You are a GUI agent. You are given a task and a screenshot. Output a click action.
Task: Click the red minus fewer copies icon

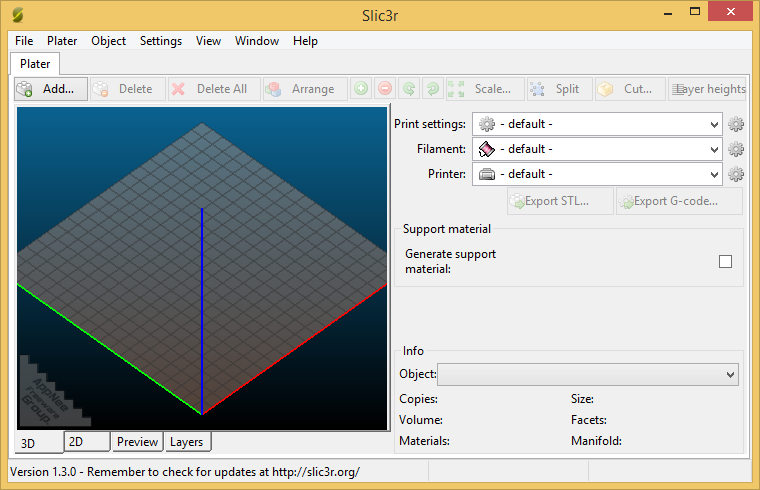385,89
